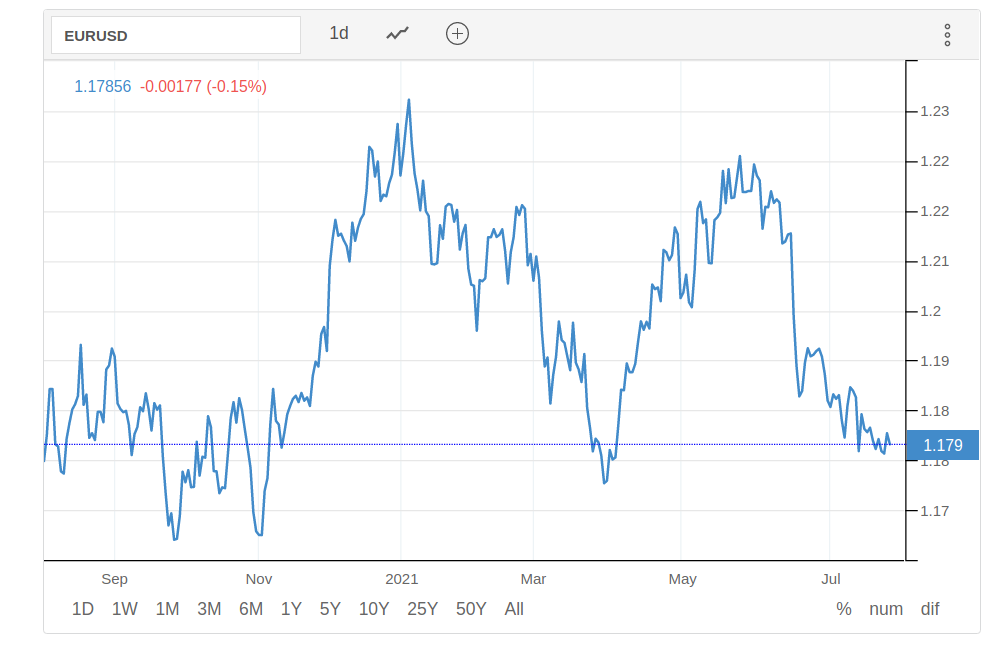This screenshot has height=655, width=985.
Task: Choose the 25Y time range
Action: click(x=423, y=609)
